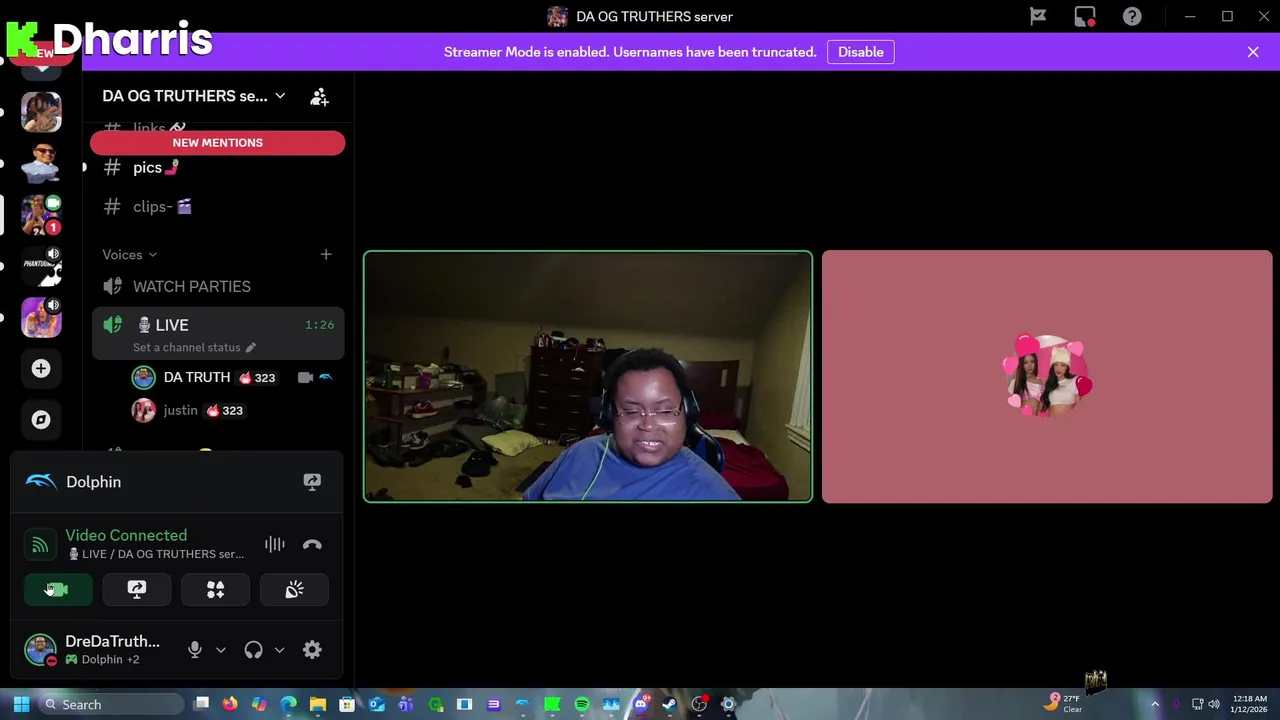This screenshot has width=1280, height=720.
Task: Disconnect from the voice call
Action: [312, 545]
